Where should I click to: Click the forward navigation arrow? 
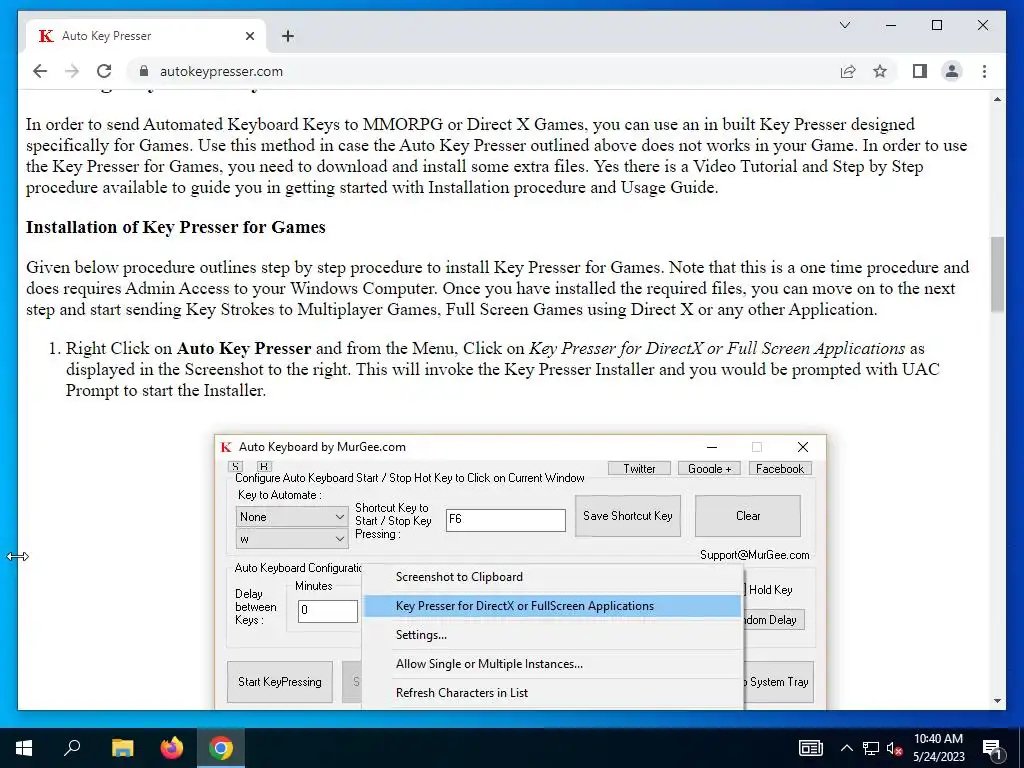click(72, 71)
